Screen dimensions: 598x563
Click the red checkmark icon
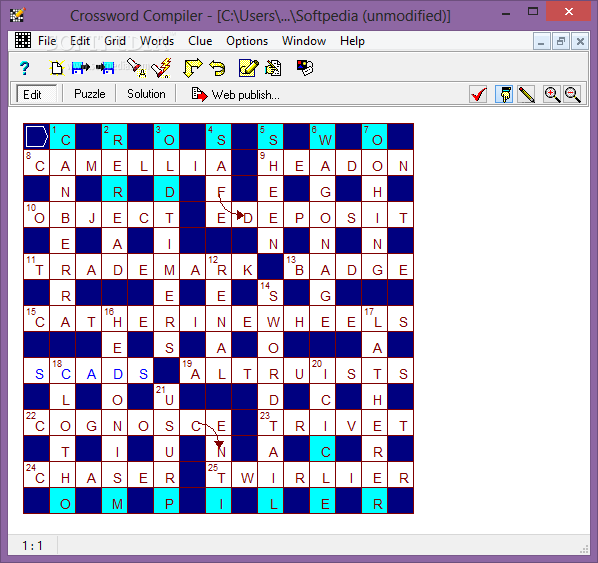point(479,94)
